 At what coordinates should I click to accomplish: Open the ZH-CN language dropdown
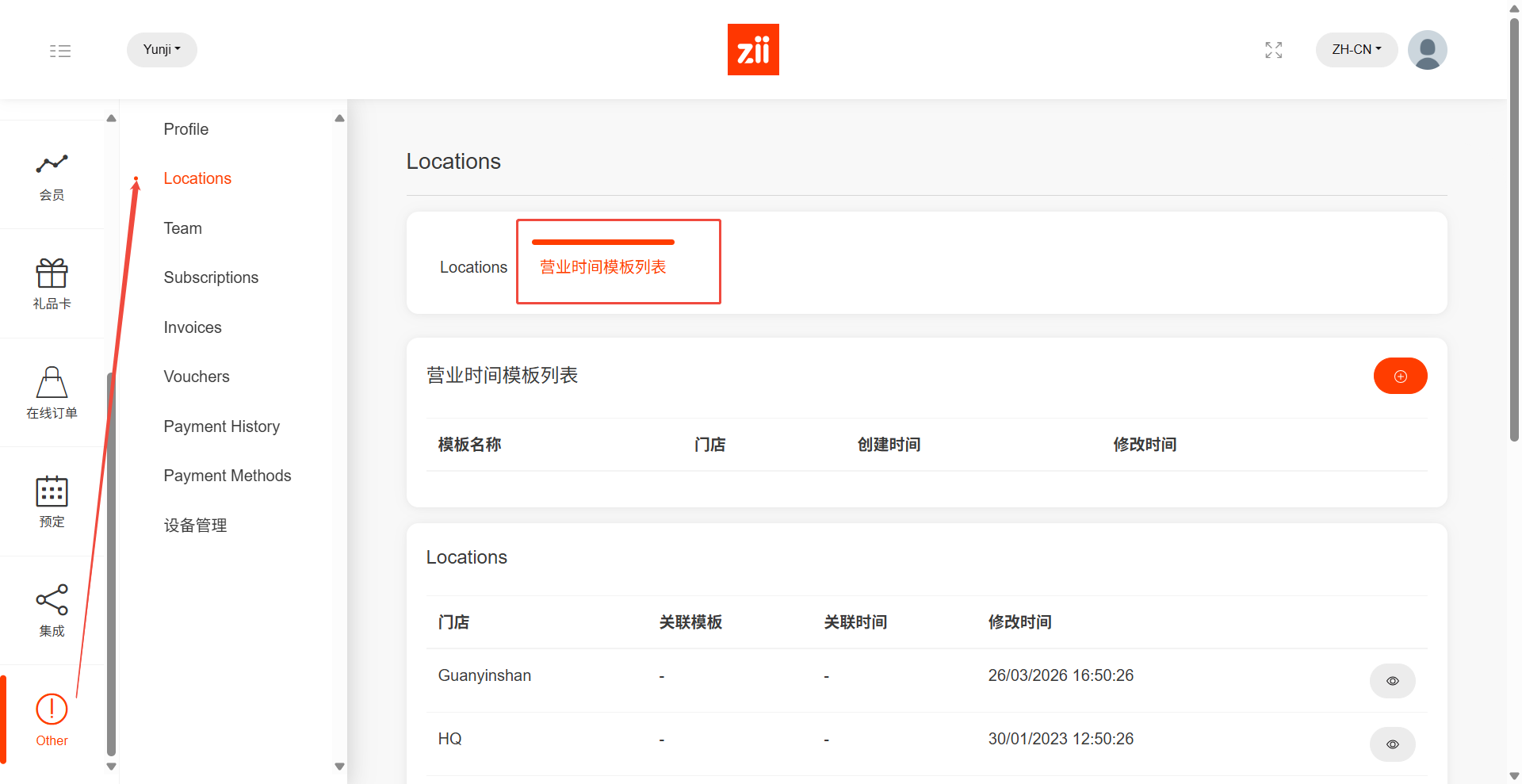1356,49
